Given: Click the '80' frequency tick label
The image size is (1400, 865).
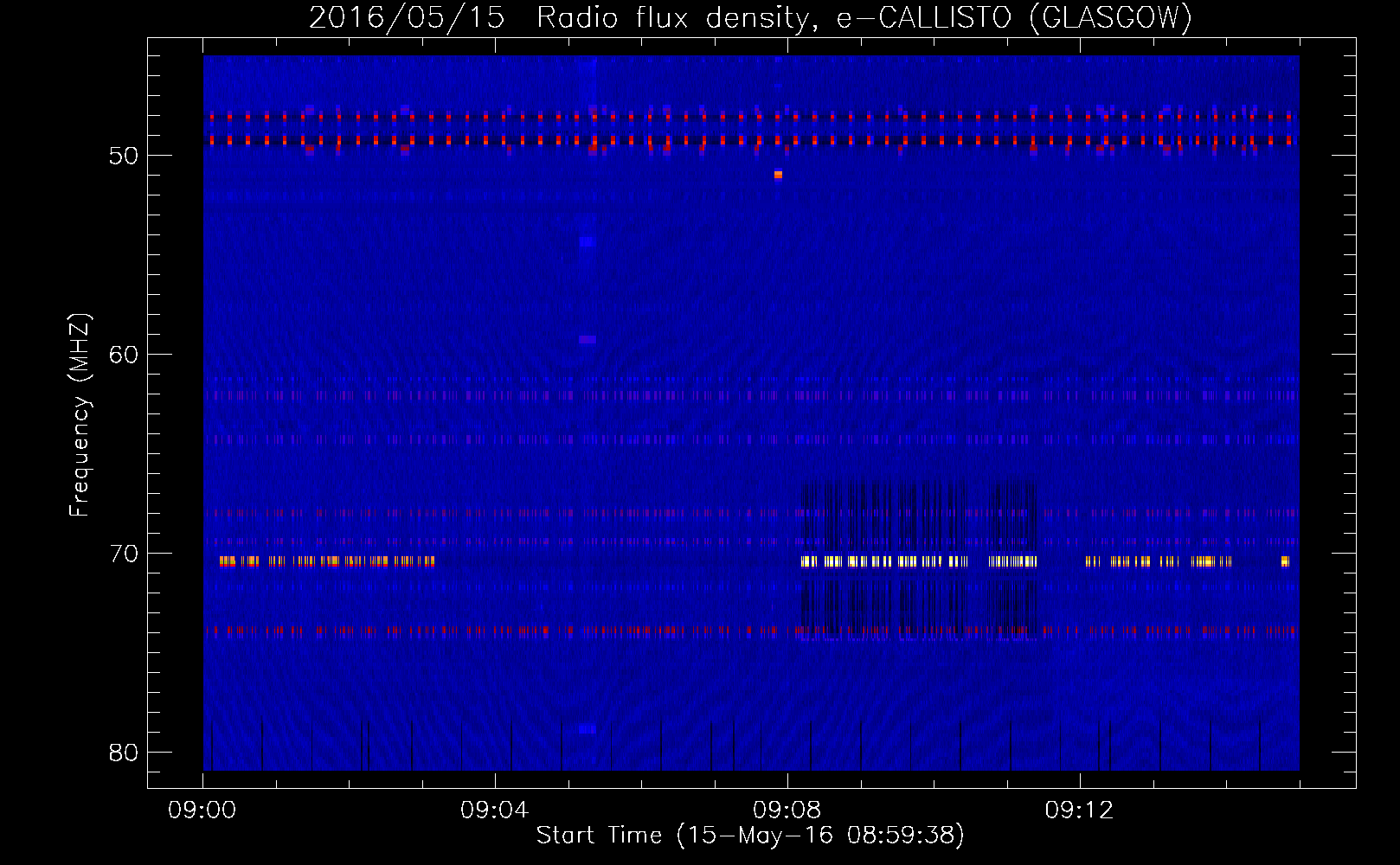Looking at the screenshot, I should point(124,753).
